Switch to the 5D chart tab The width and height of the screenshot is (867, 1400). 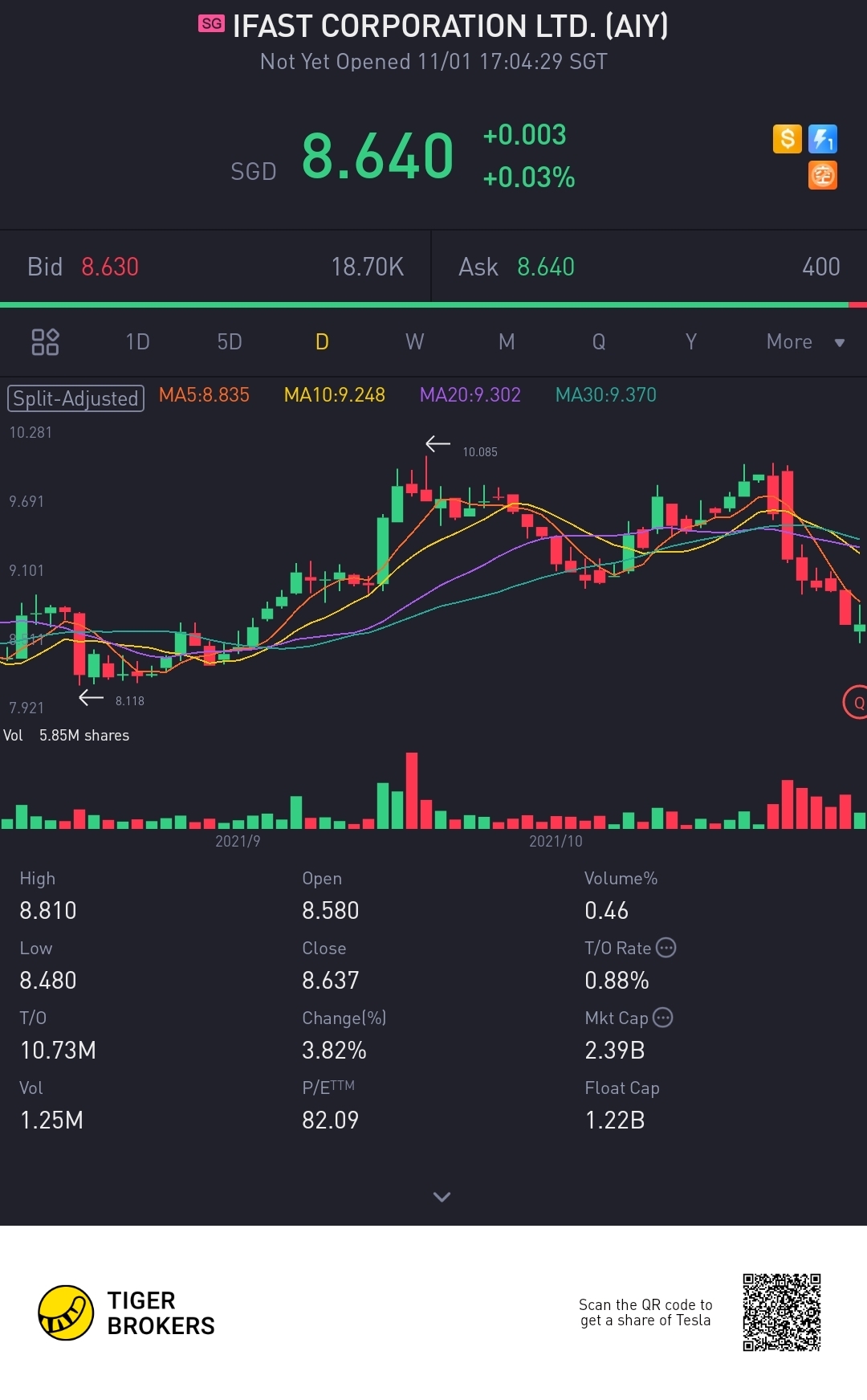pos(230,342)
